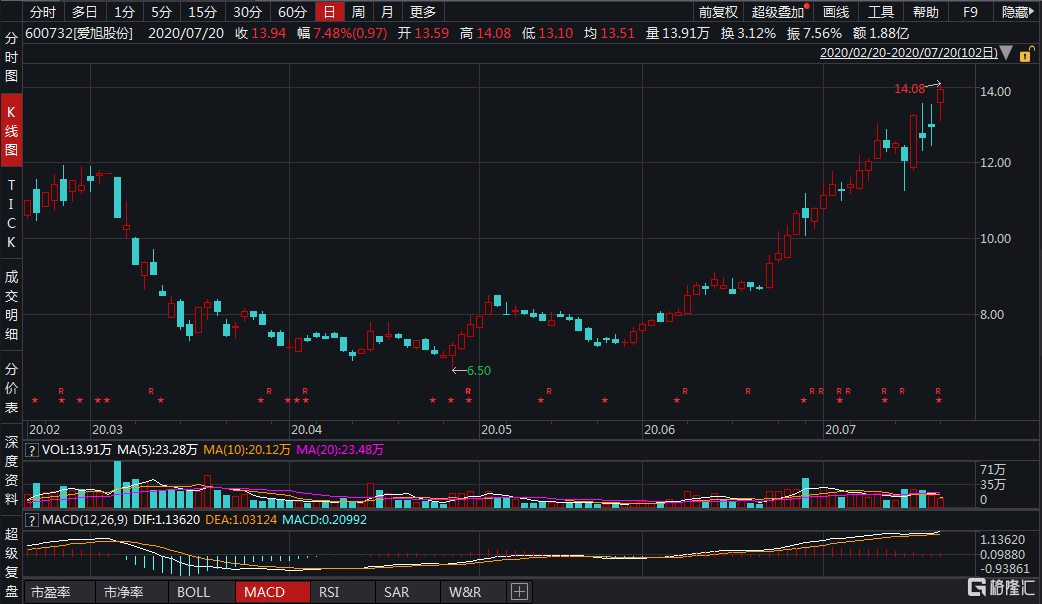Open 超级叠加 overlay feature
The image size is (1042, 604).
click(778, 12)
